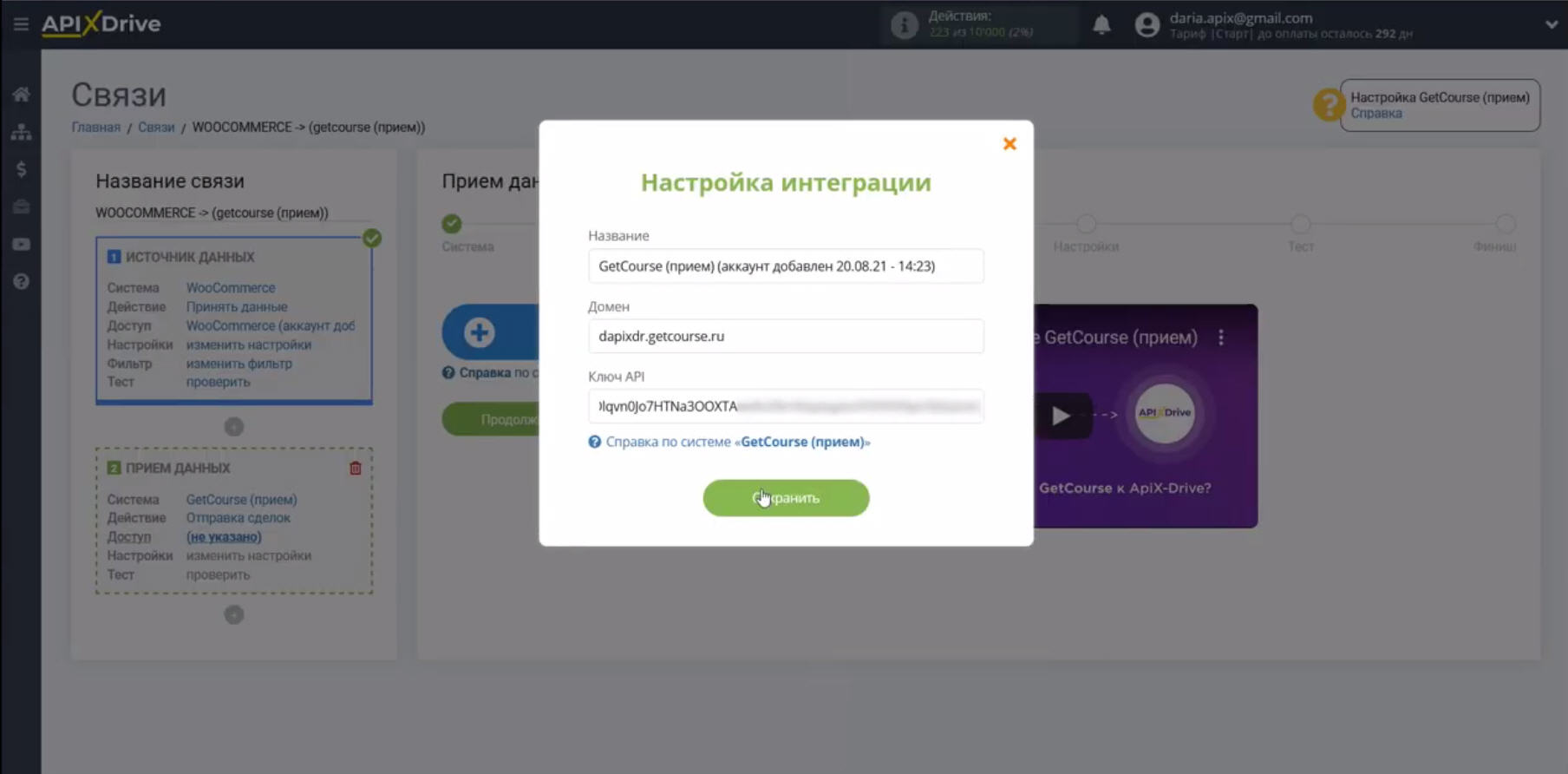
Task: Click the green Продолжить button
Action: click(491, 419)
